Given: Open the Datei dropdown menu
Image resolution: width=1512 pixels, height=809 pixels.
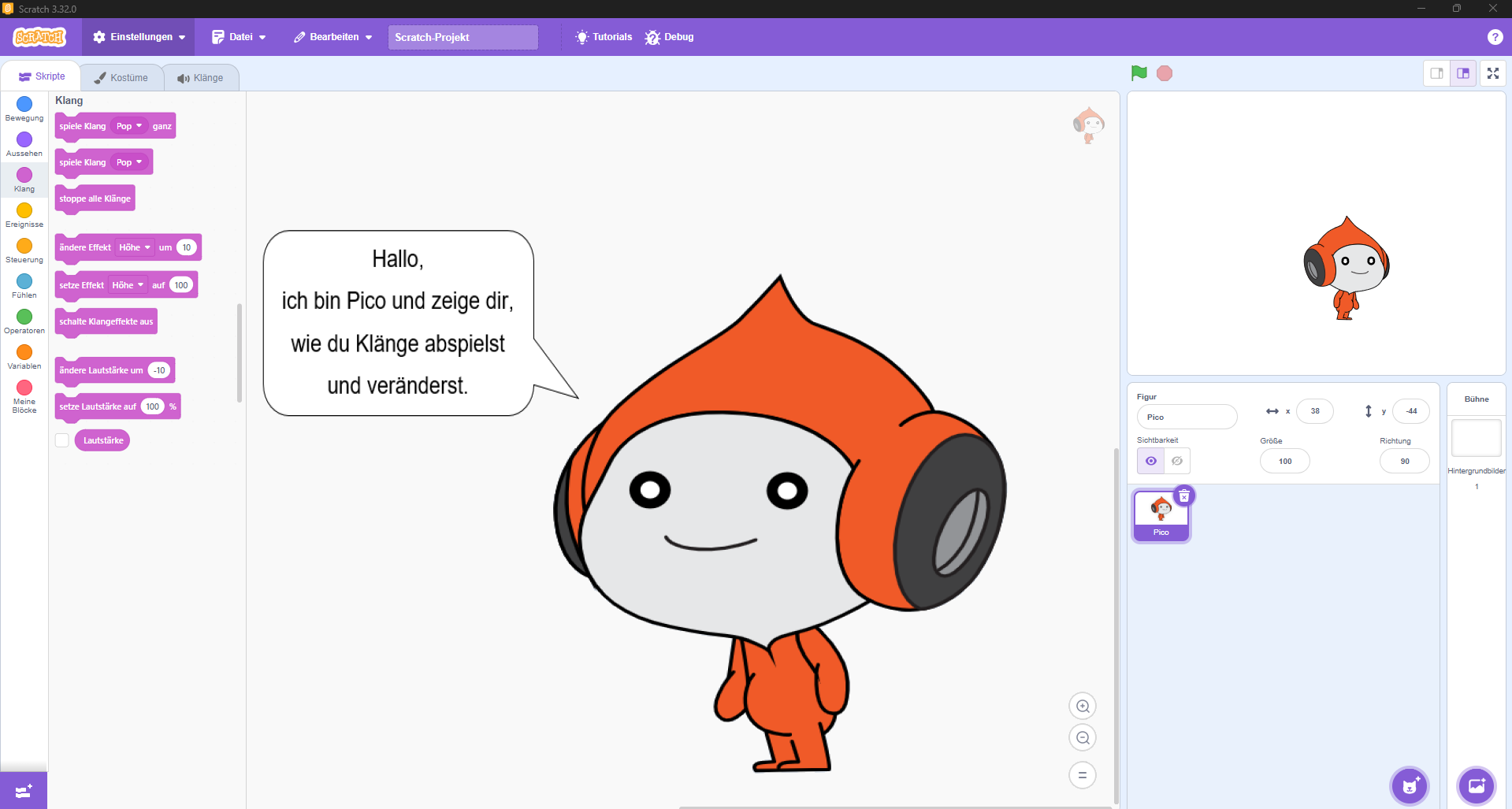Looking at the screenshot, I should tap(239, 37).
